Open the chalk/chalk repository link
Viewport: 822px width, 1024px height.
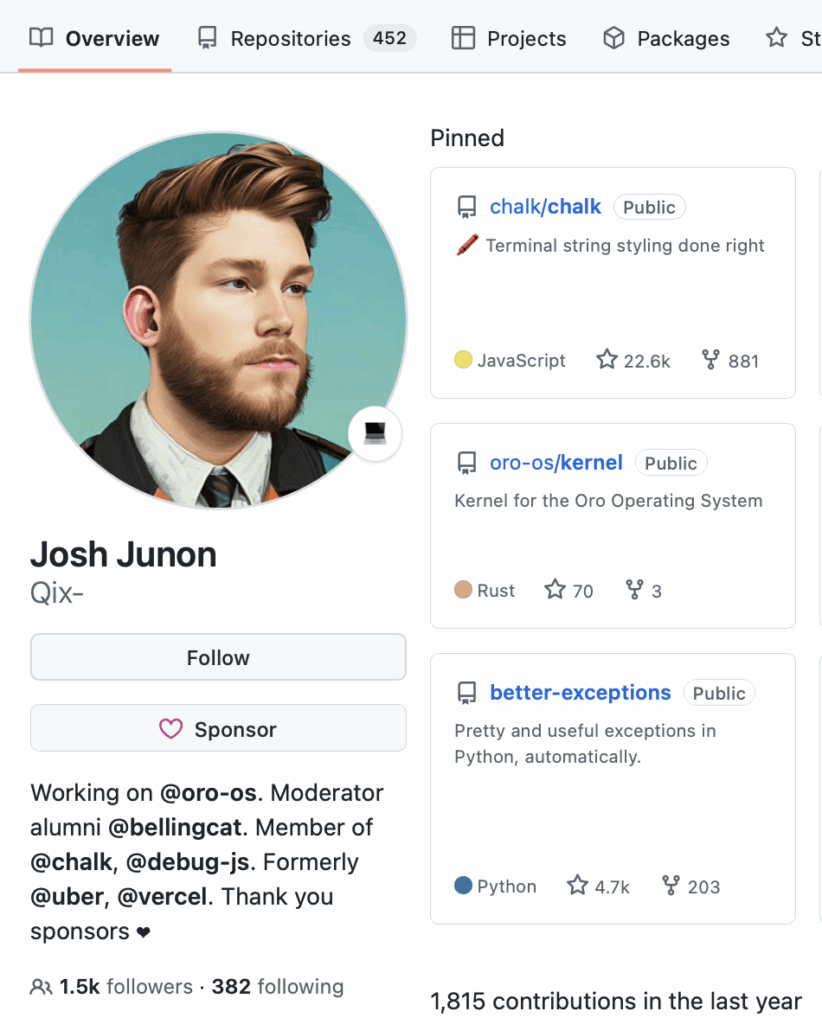click(545, 207)
